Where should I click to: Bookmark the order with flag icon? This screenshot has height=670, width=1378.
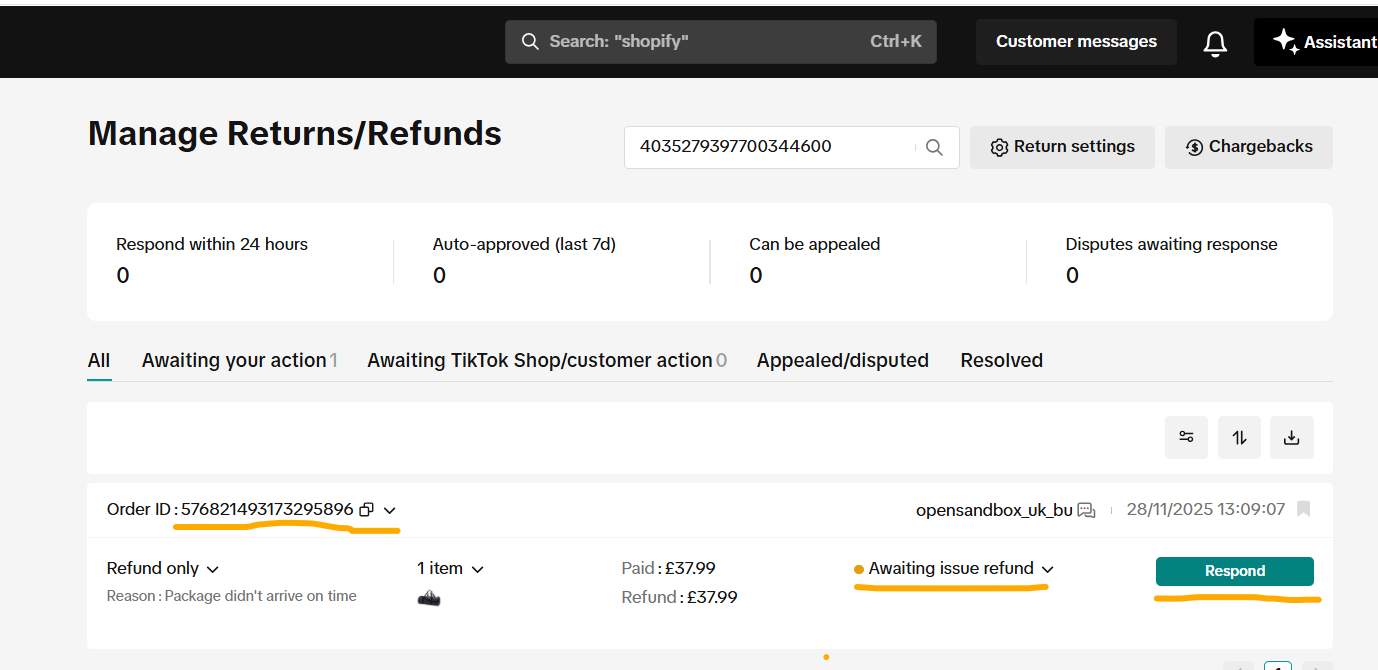[1303, 509]
